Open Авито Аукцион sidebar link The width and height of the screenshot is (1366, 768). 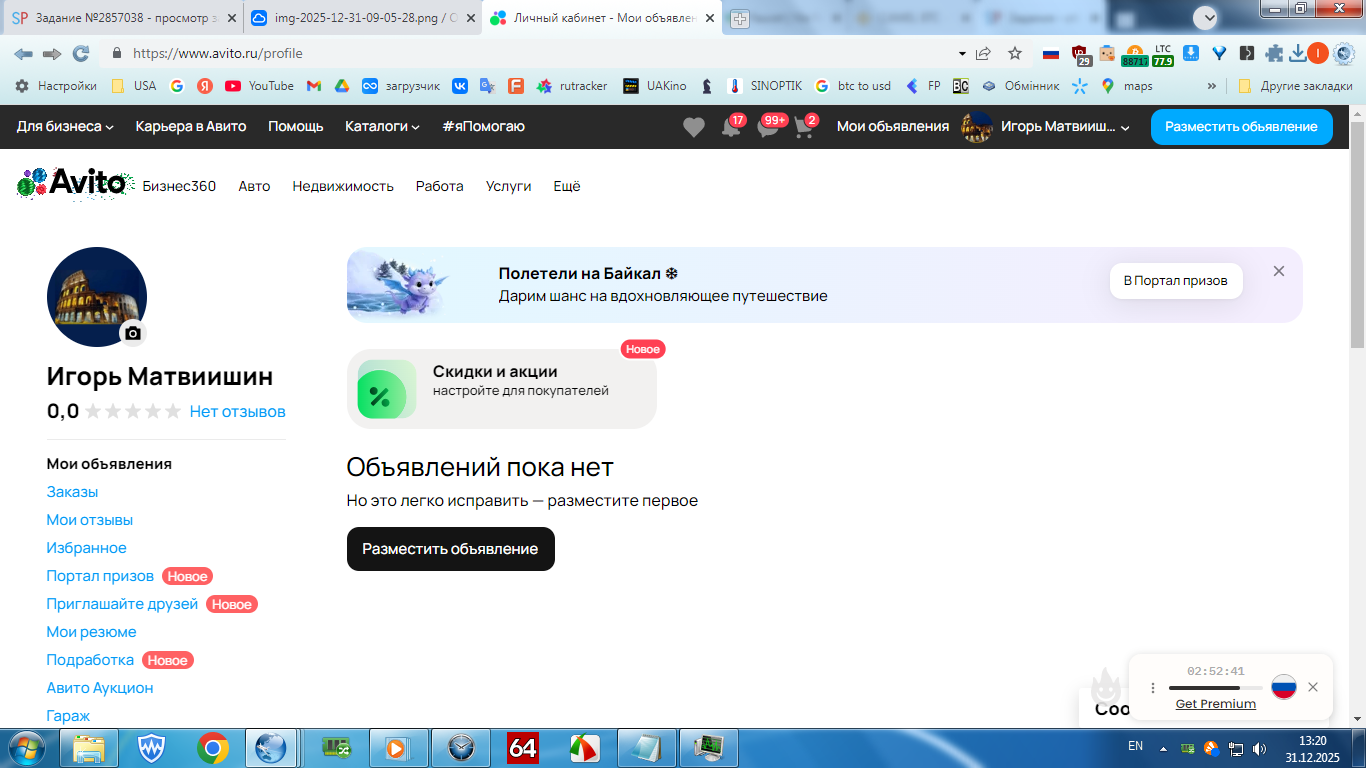tap(100, 688)
